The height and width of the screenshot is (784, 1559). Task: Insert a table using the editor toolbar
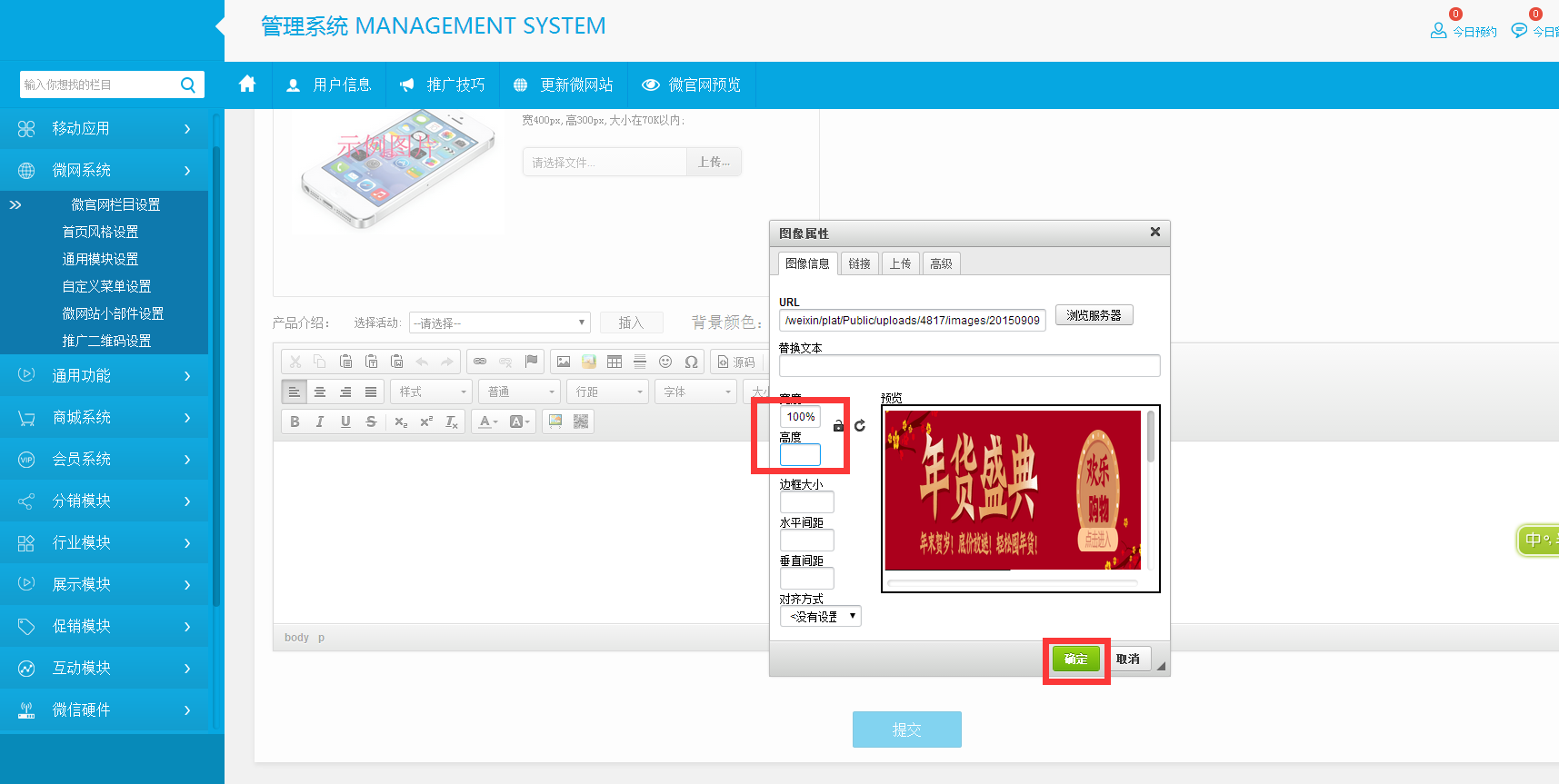click(615, 362)
